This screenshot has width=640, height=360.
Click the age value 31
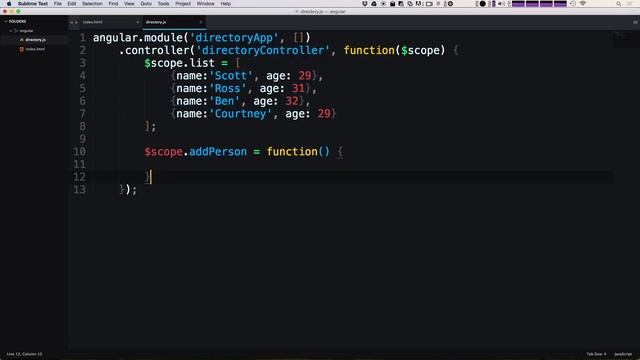click(x=298, y=89)
